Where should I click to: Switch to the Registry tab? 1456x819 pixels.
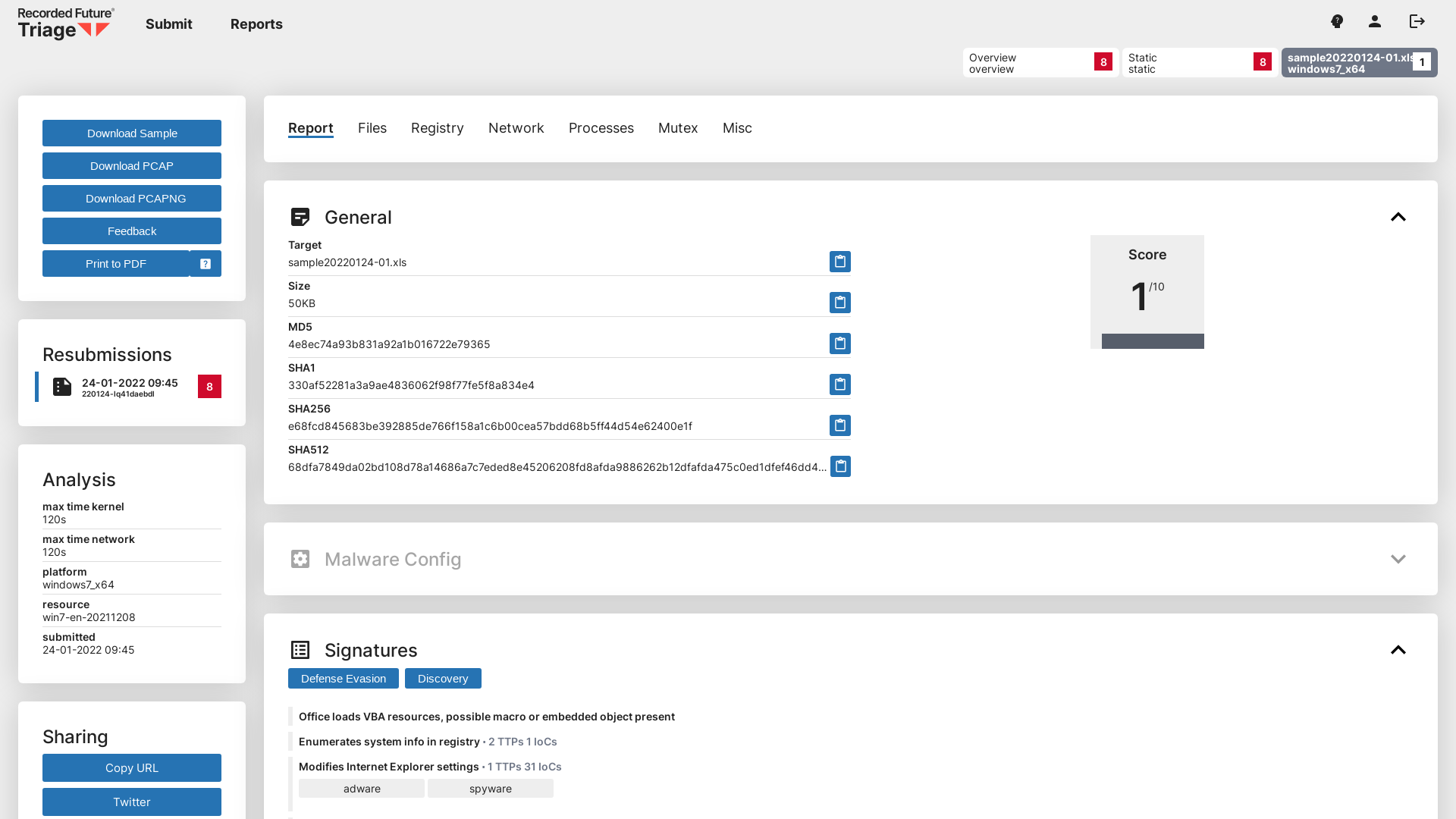438,128
